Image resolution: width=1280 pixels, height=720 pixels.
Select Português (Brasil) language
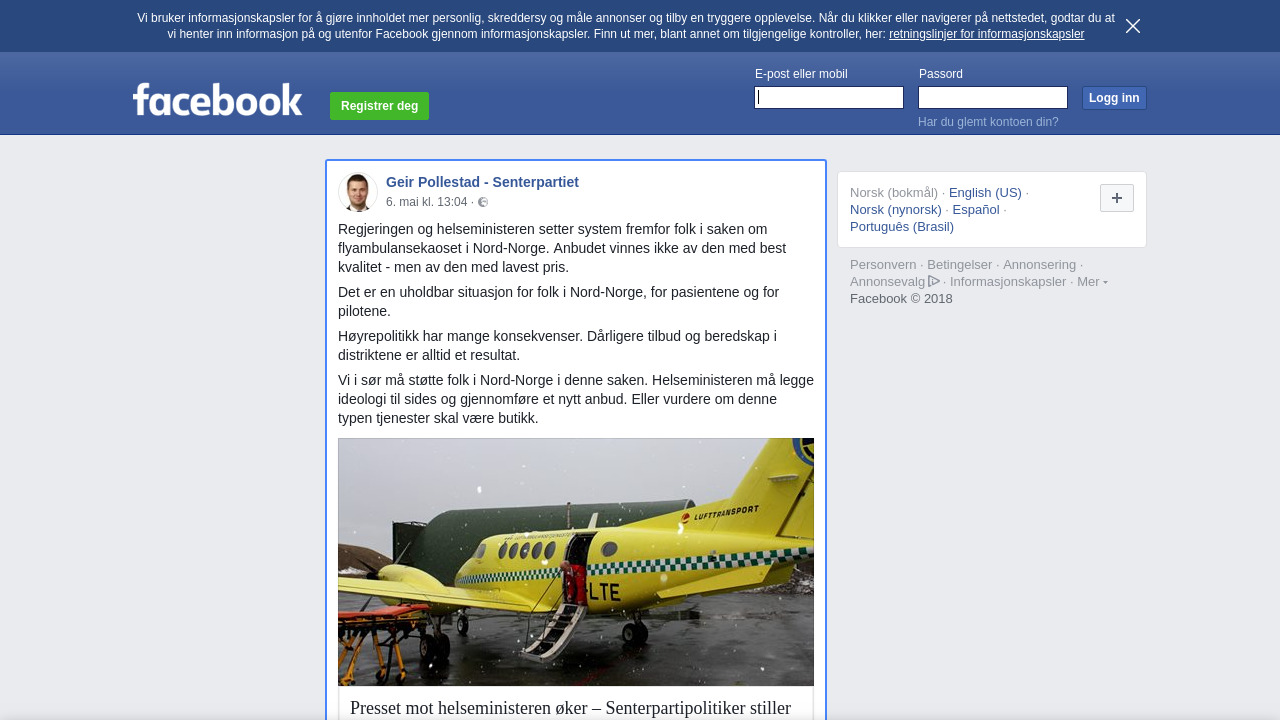click(902, 227)
